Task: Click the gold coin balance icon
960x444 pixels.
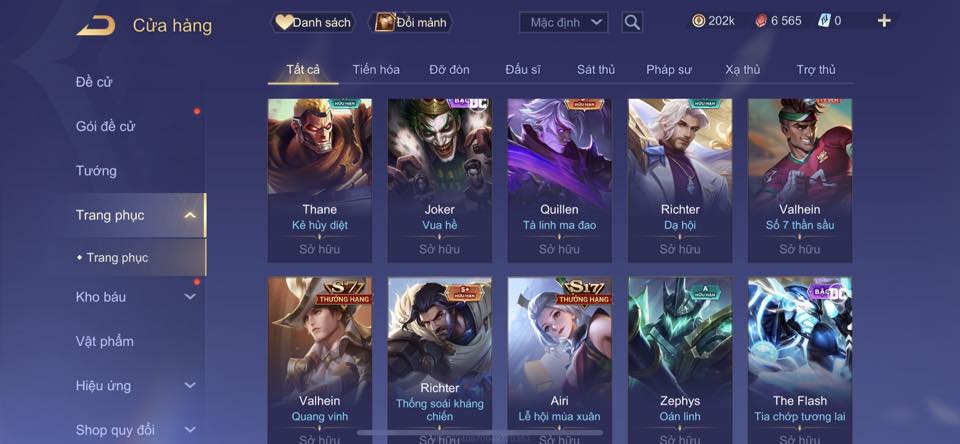Action: click(x=698, y=21)
